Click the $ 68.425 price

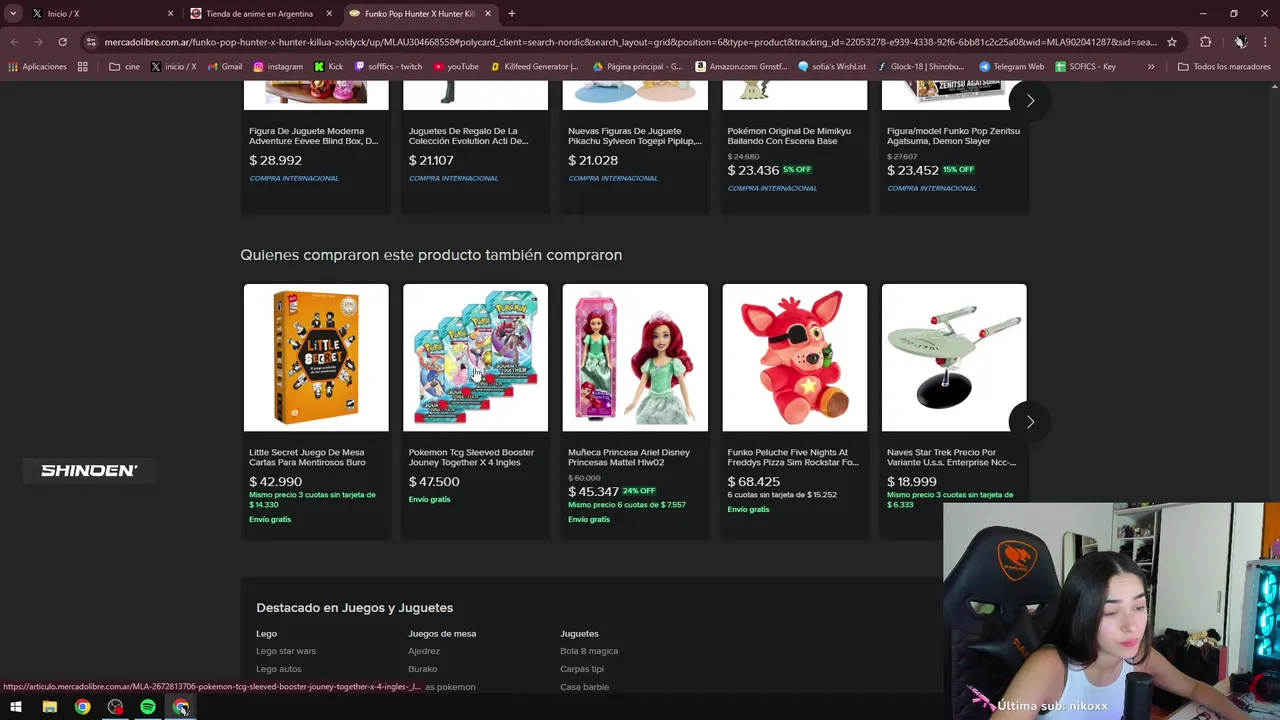point(754,482)
